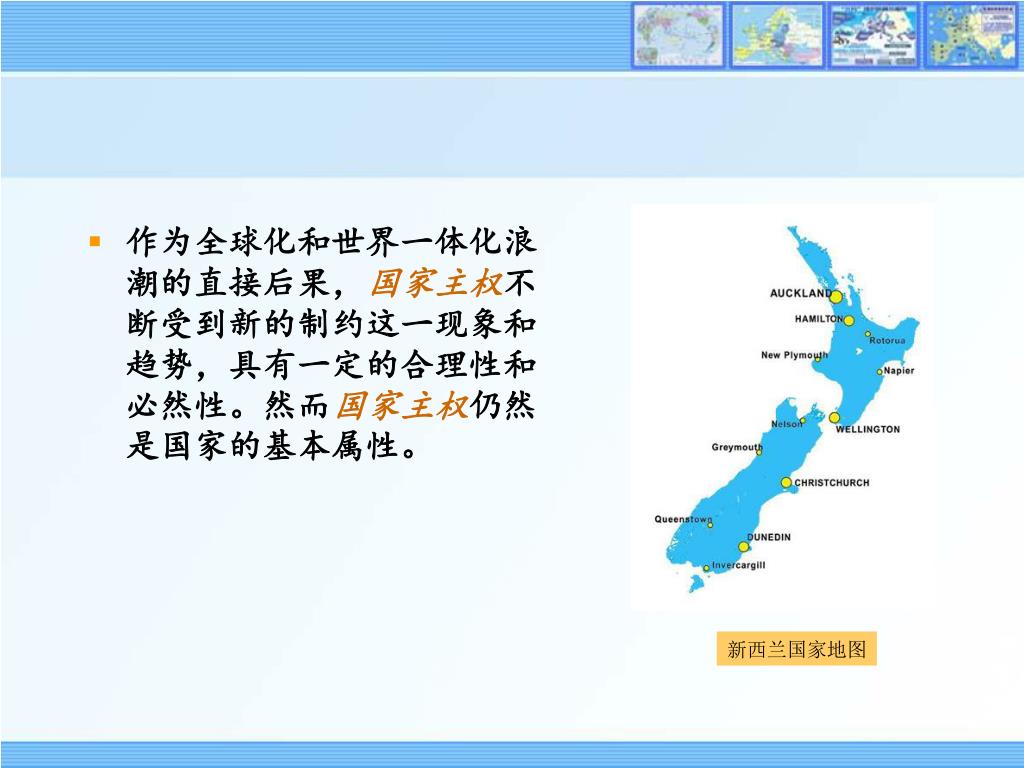Open the dark-blue annotated Europe map thumbnail
1024x768 pixels.
[874, 35]
